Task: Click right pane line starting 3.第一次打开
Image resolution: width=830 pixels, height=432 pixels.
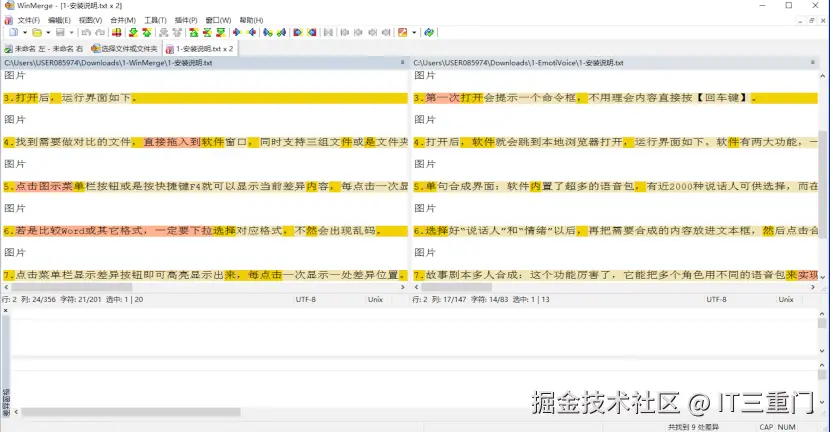Action: tap(615, 98)
